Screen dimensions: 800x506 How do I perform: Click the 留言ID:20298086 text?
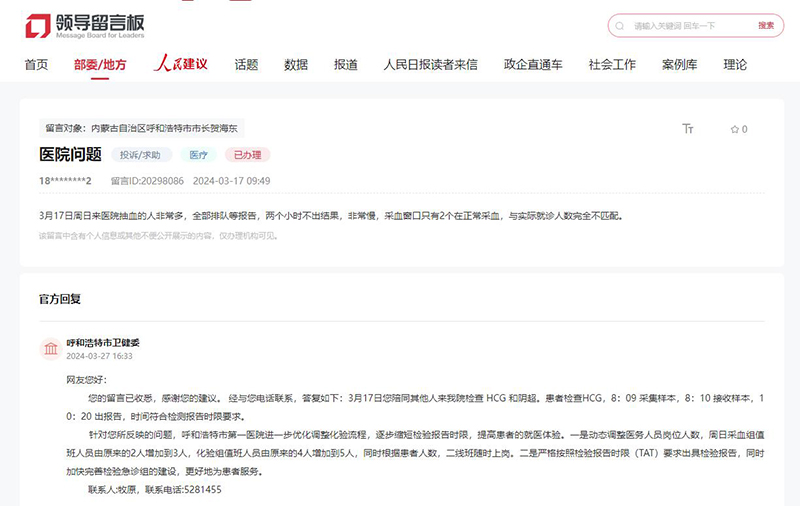point(147,181)
